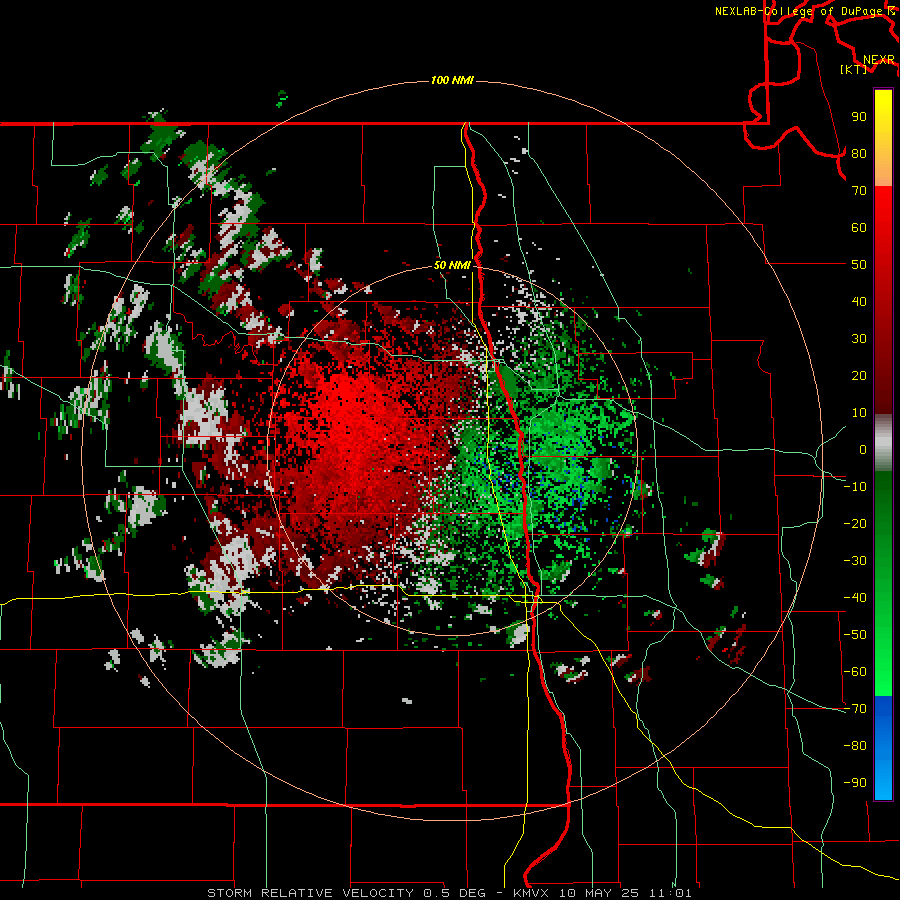The image size is (900, 900).
Task: Select the "[KT]" units label above the scale
Action: click(x=854, y=69)
